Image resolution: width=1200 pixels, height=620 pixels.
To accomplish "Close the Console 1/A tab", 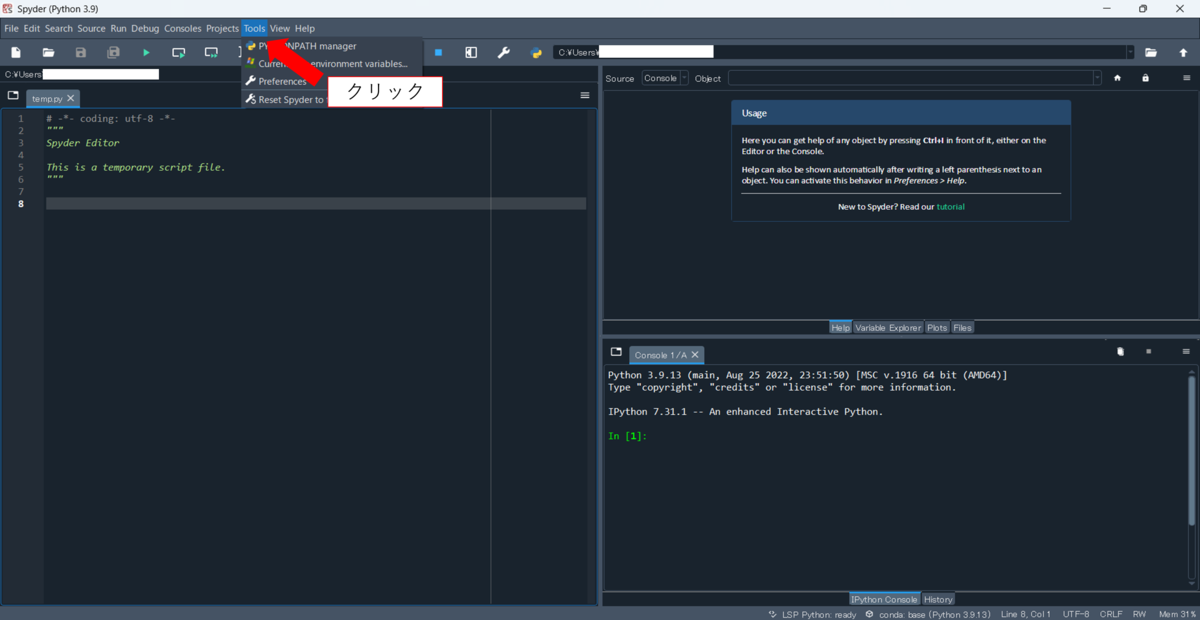I will click(695, 355).
